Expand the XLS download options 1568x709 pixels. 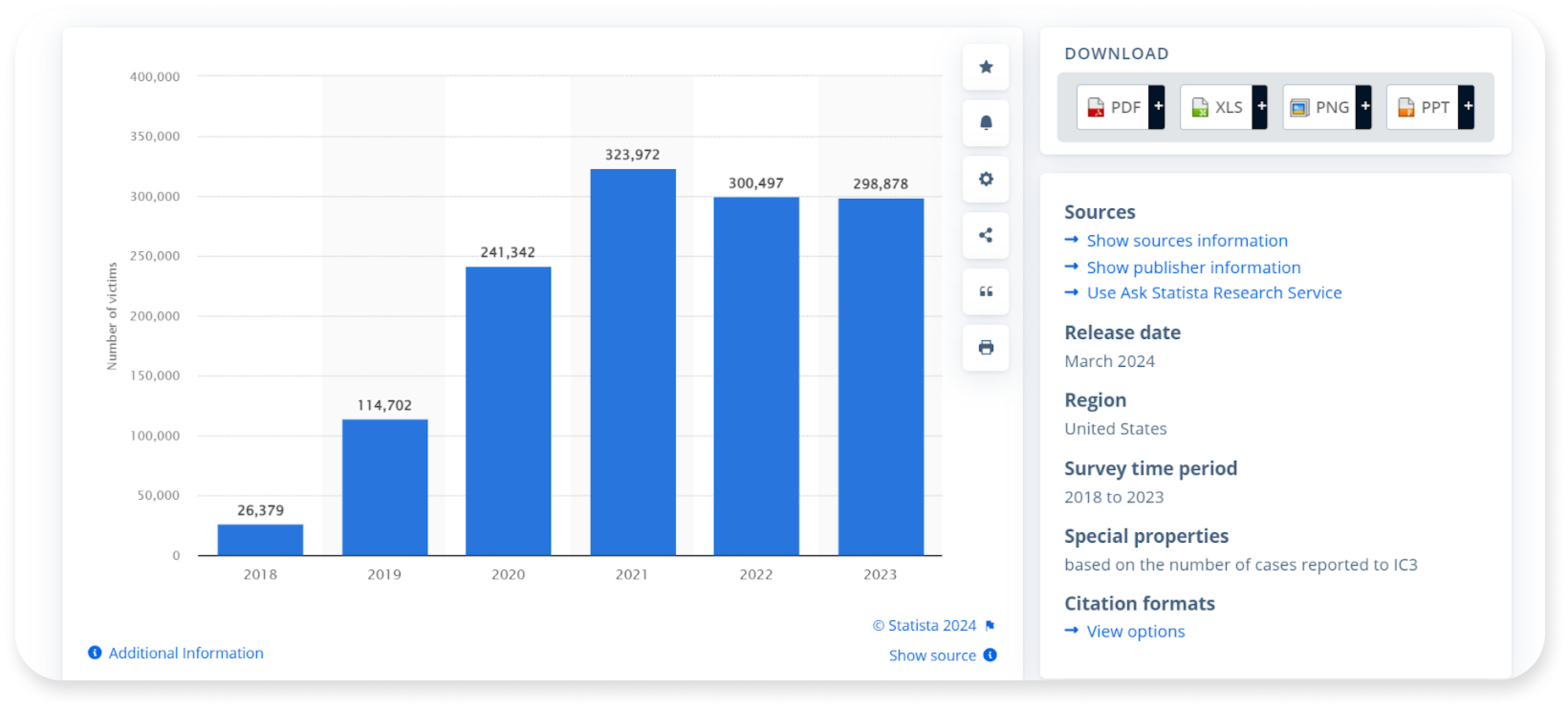click(x=1261, y=106)
